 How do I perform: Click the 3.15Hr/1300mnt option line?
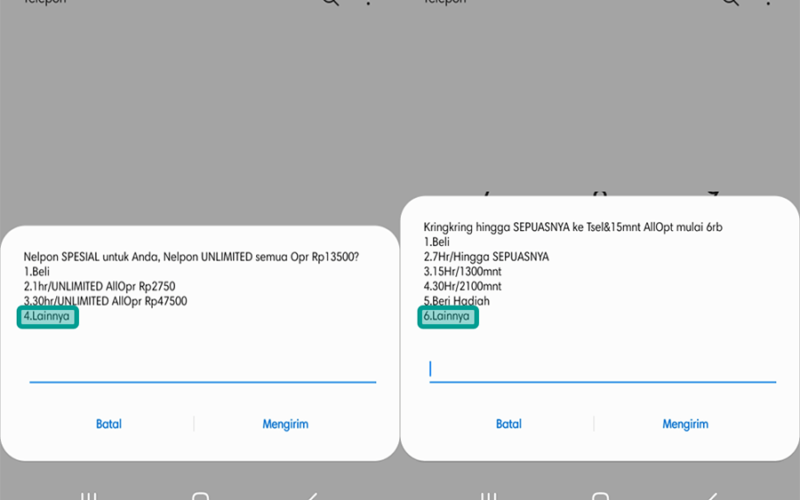[x=462, y=271]
